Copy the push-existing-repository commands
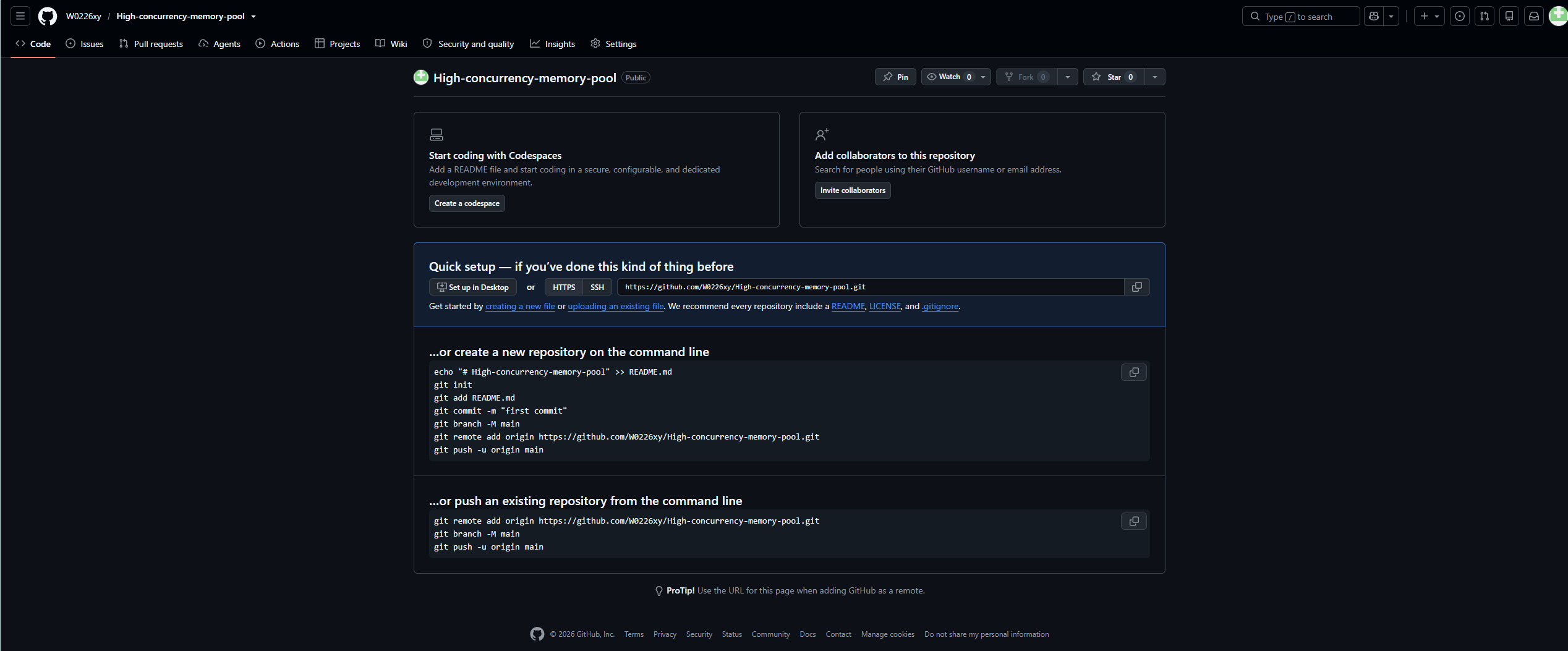 tap(1134, 521)
